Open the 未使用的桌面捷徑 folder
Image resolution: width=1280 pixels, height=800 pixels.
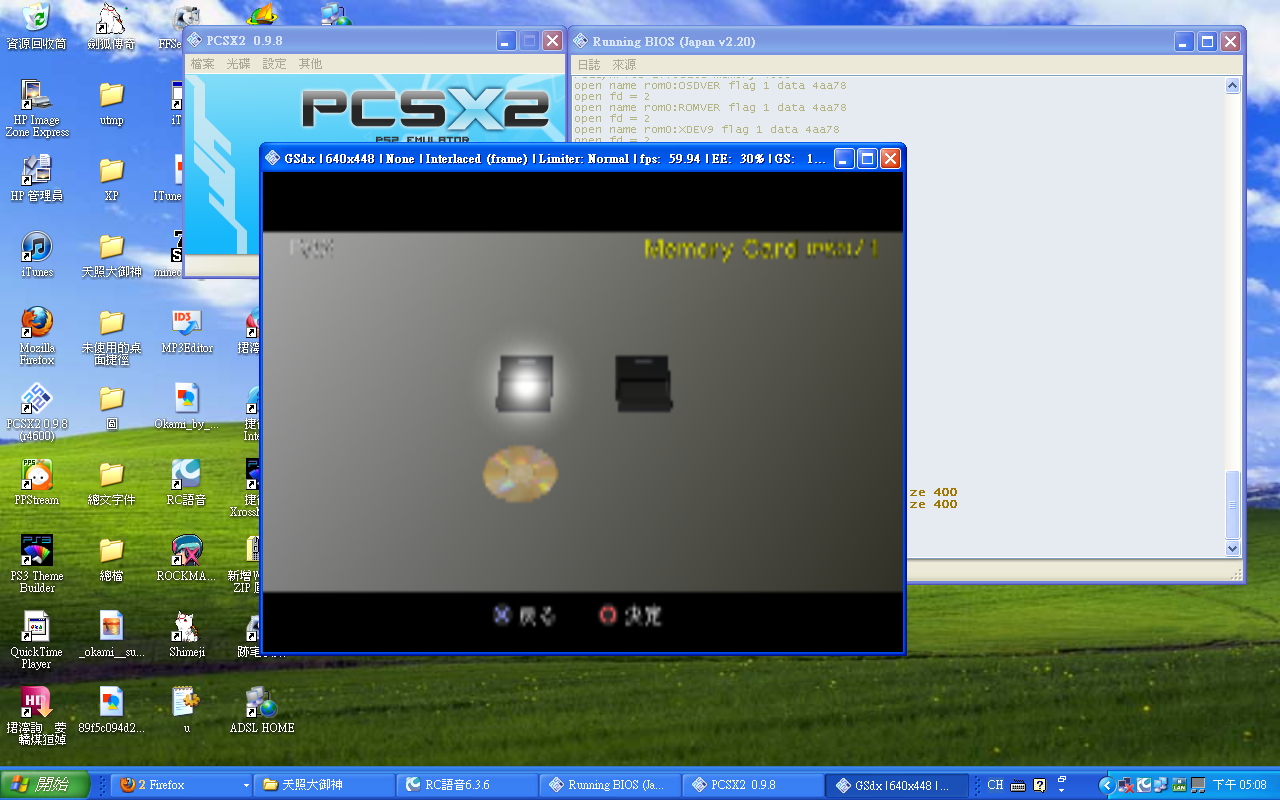coord(112,336)
